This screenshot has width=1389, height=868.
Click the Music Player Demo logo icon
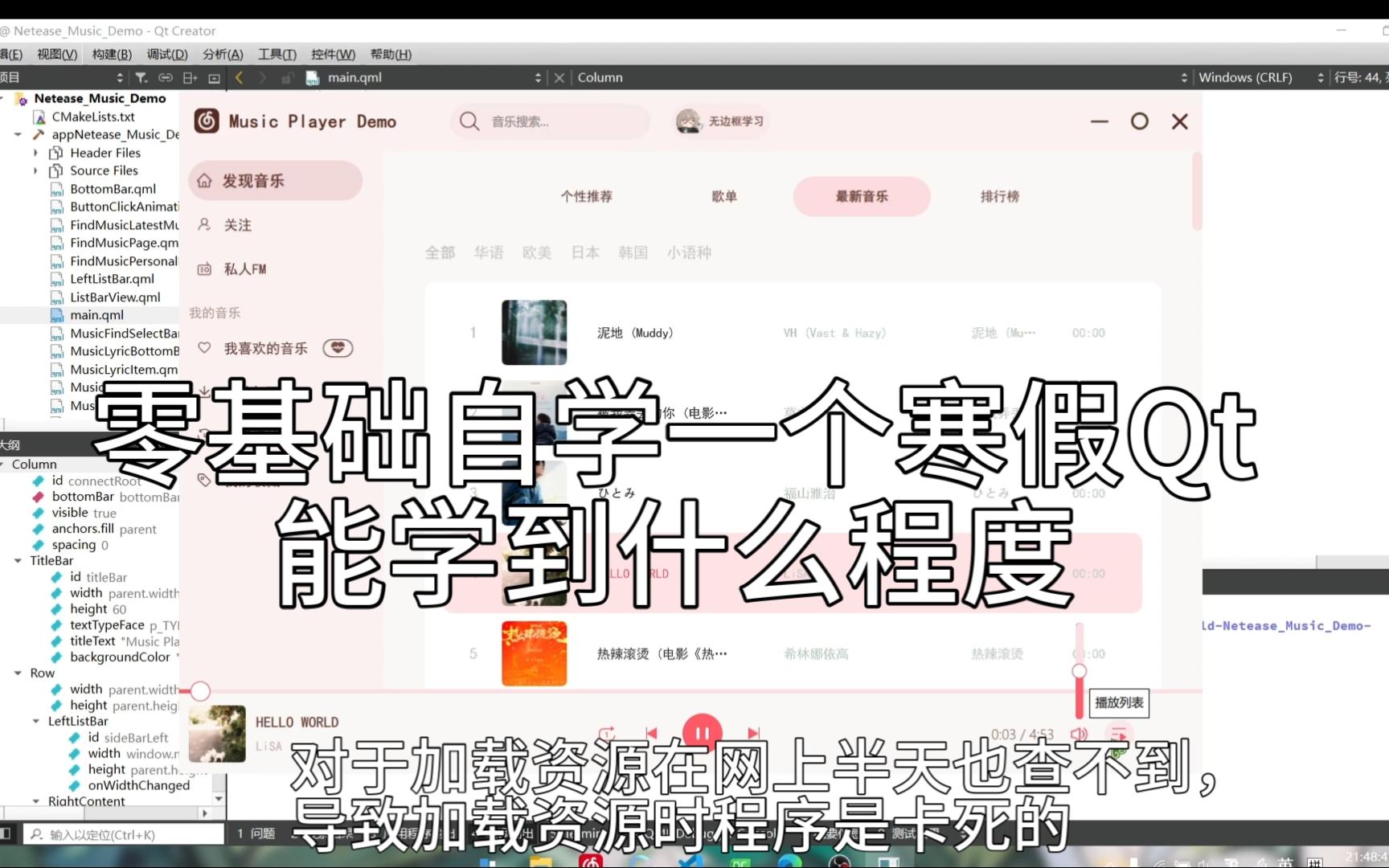[x=207, y=121]
